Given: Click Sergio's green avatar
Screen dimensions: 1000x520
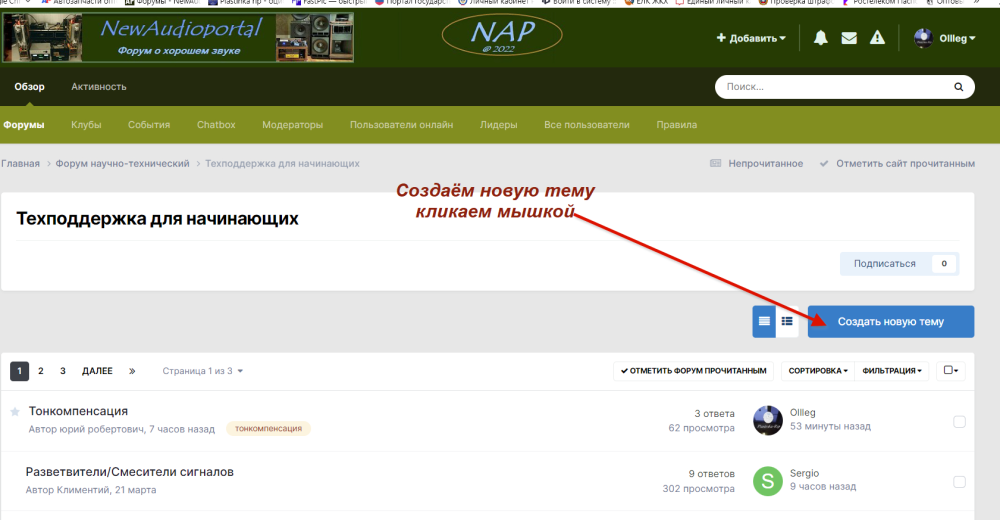Looking at the screenshot, I should (767, 480).
